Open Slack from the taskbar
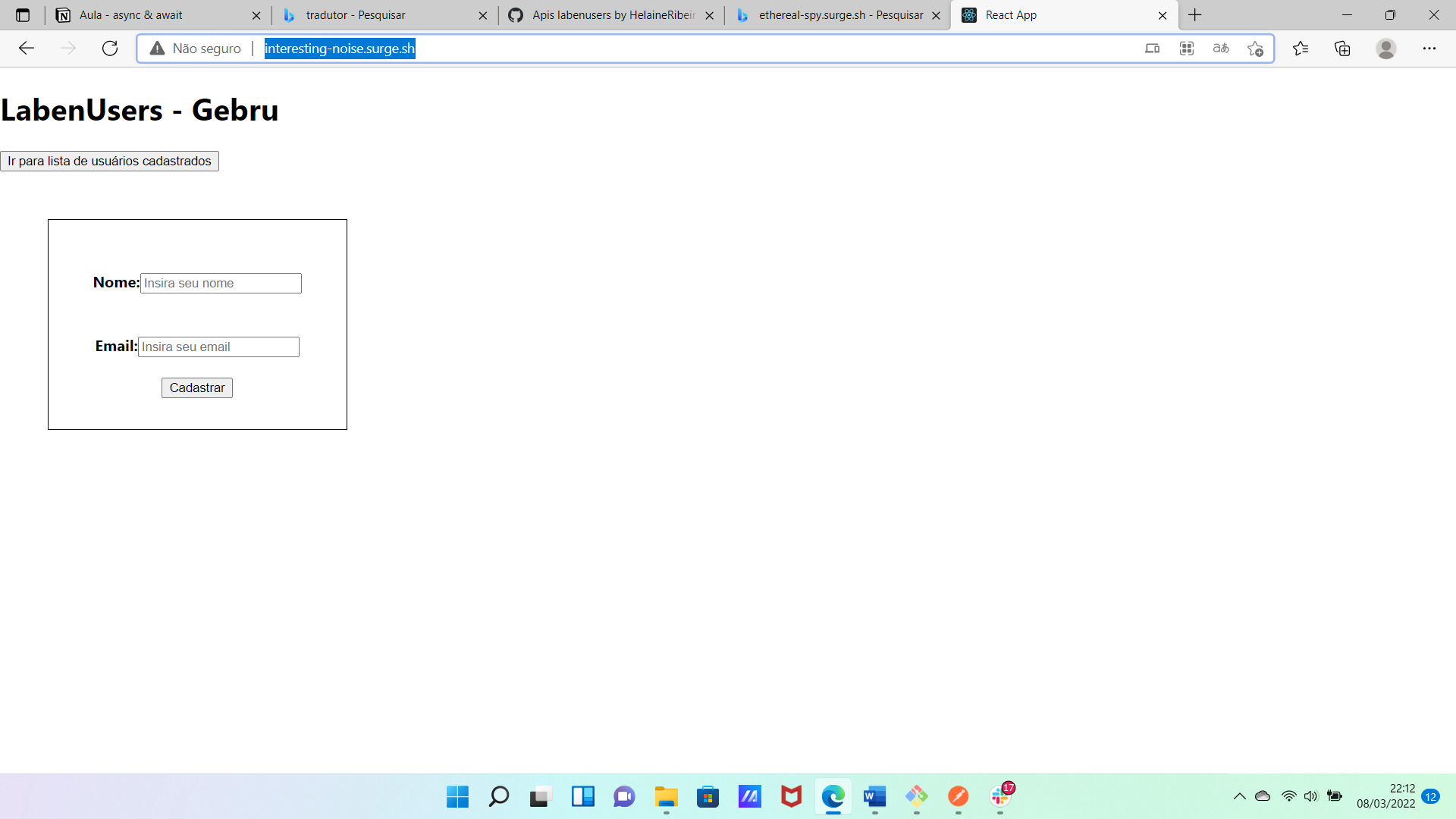 [1000, 796]
